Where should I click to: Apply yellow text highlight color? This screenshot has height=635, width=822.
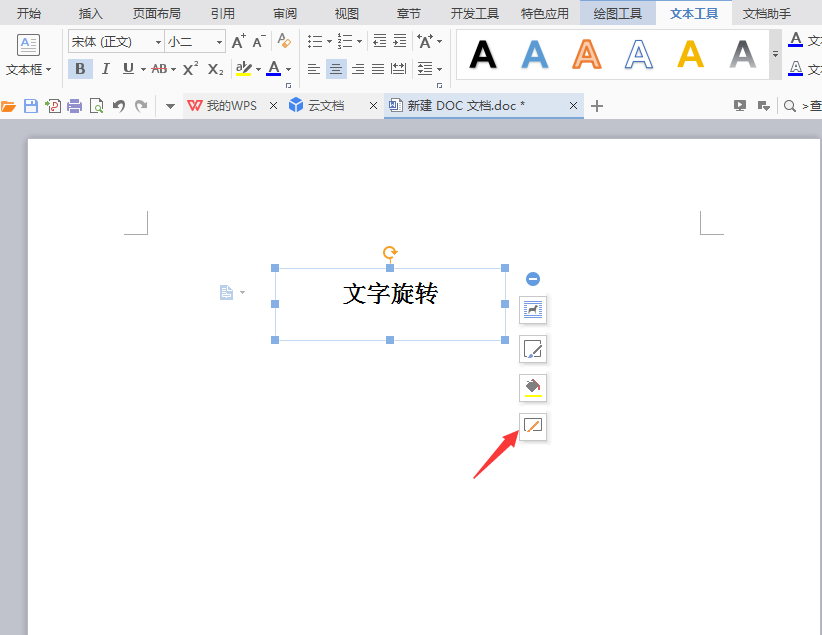(244, 69)
